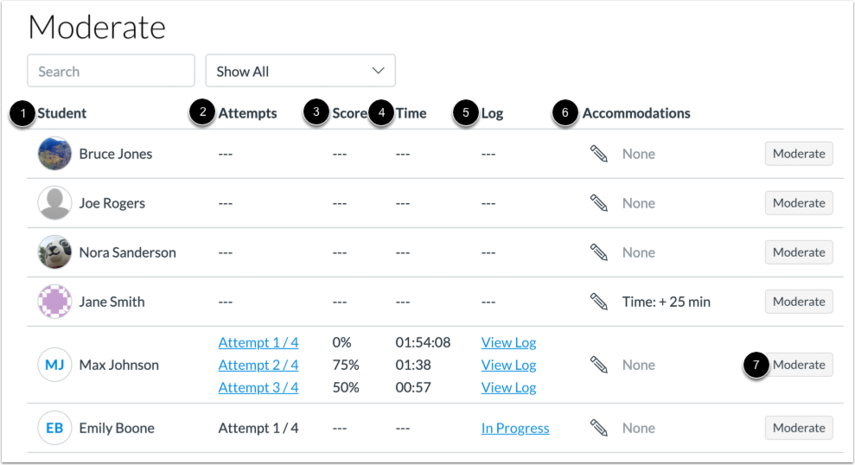Click Emily Boone's EB avatar

click(x=54, y=428)
